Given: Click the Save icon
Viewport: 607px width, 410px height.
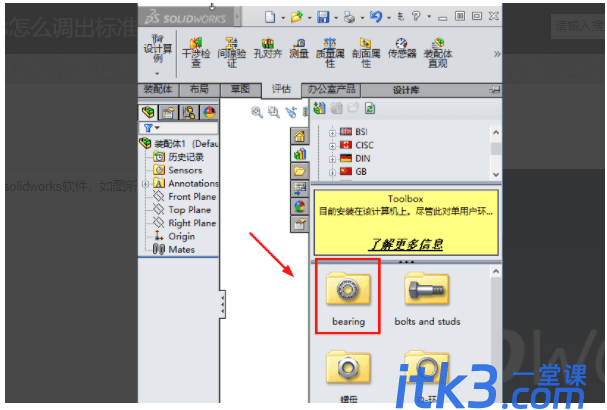Looking at the screenshot, I should click(323, 17).
